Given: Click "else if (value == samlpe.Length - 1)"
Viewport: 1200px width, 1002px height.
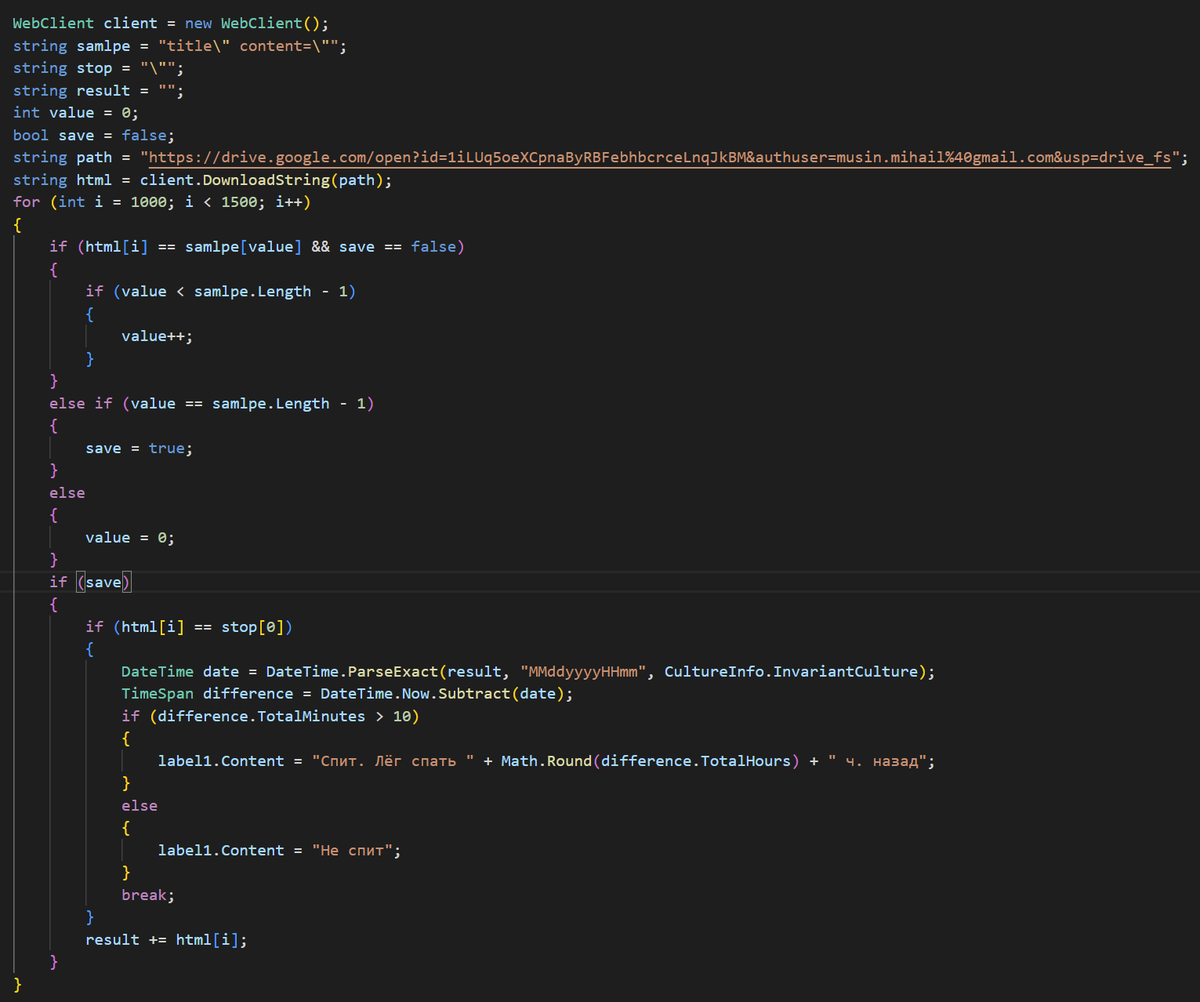Looking at the screenshot, I should click(212, 403).
